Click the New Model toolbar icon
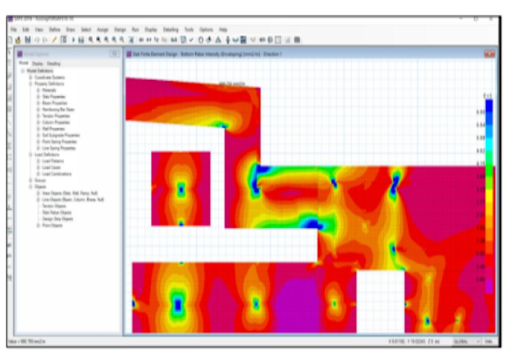512x360 pixels. (10, 40)
